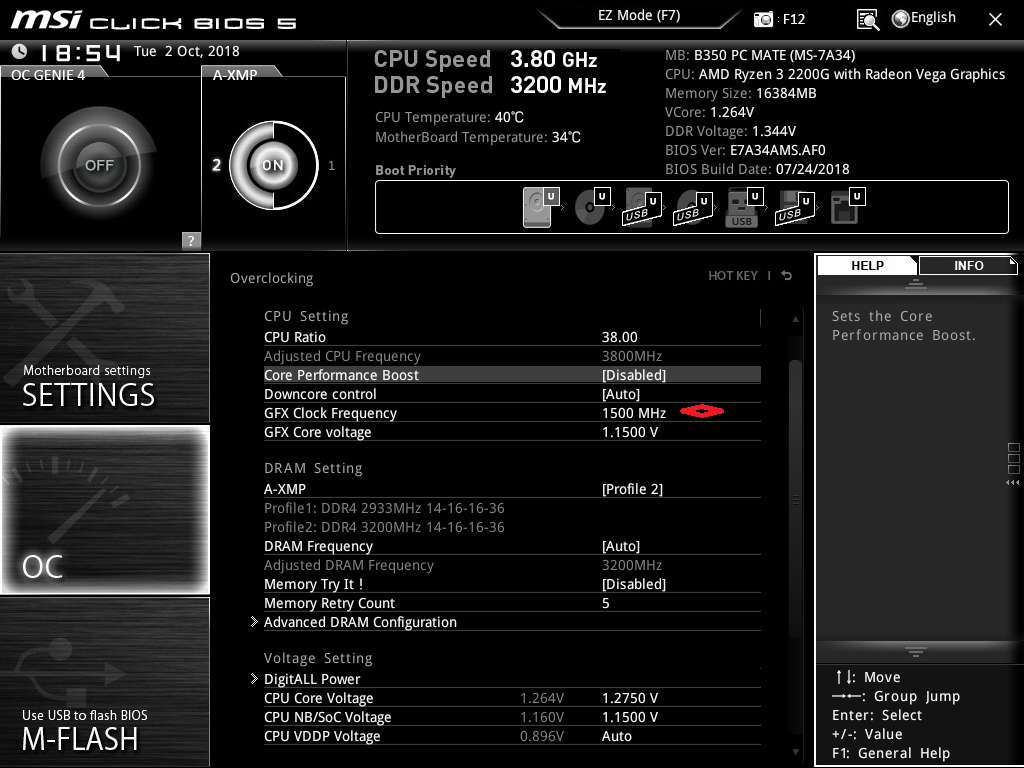Expand Advanced DRAM Configuration submenu
The image size is (1024, 768).
coord(512,622)
